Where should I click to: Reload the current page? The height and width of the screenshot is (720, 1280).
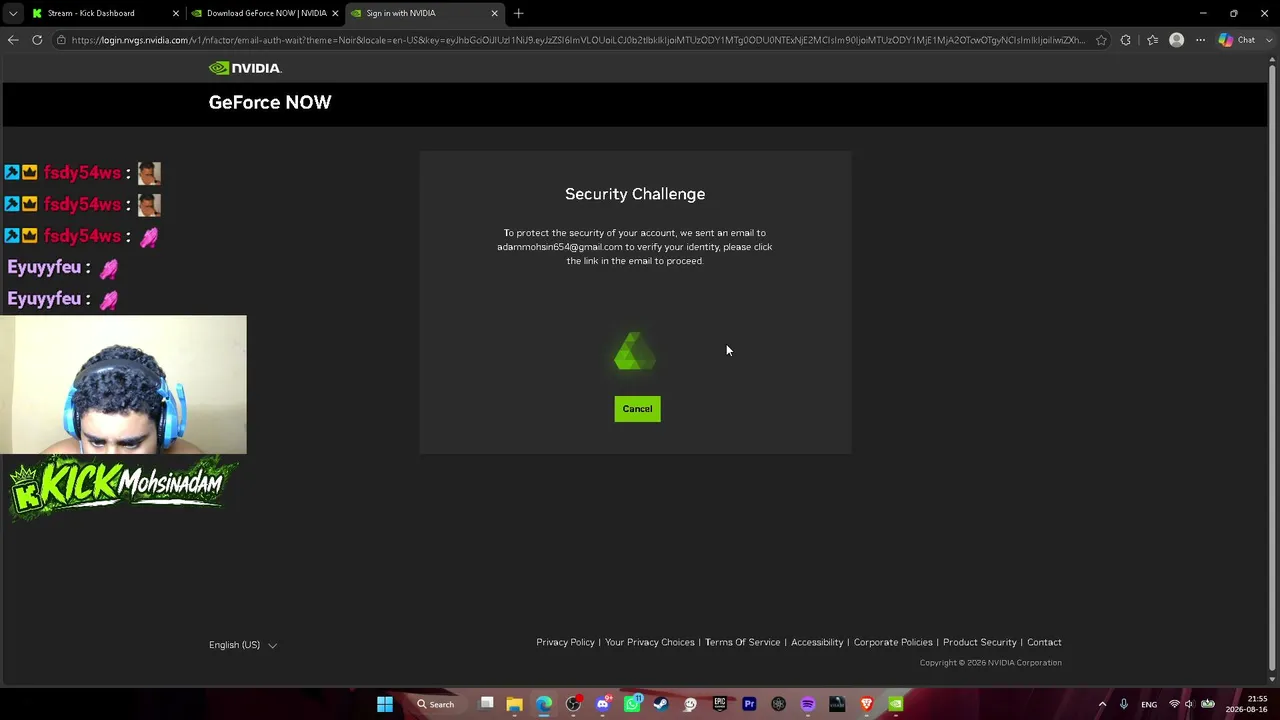(37, 40)
